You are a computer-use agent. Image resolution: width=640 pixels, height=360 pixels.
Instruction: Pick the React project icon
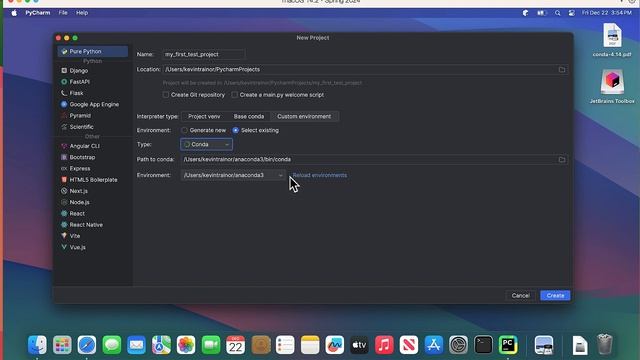[64, 213]
